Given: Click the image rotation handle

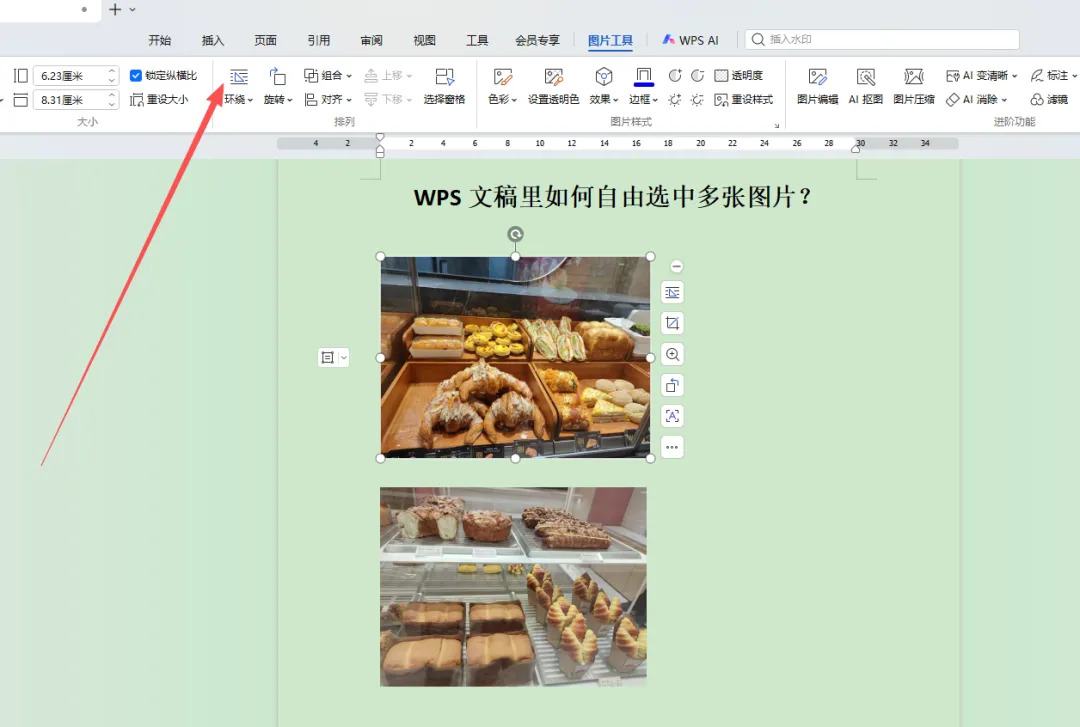Looking at the screenshot, I should click(515, 234).
